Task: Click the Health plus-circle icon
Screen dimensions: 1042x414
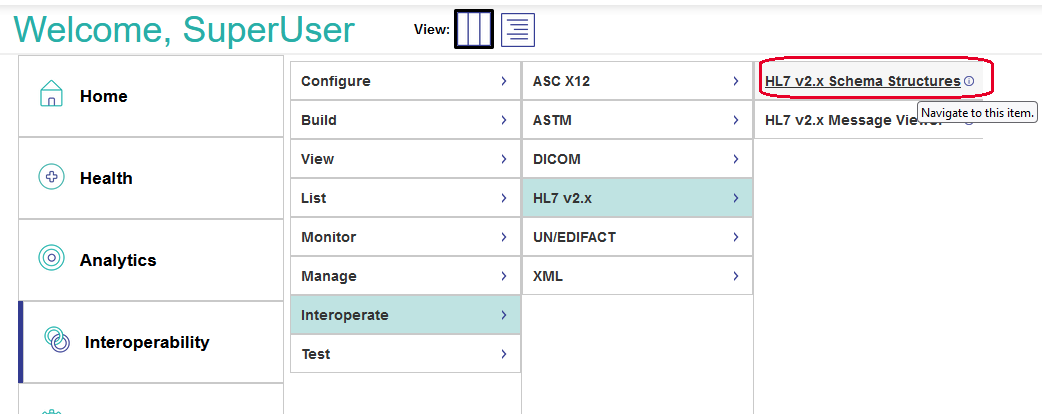Action: click(51, 177)
